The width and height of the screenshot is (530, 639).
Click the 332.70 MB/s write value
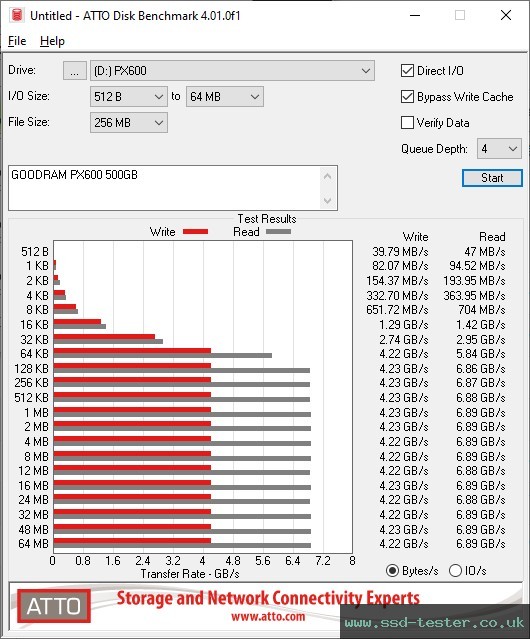click(x=397, y=295)
